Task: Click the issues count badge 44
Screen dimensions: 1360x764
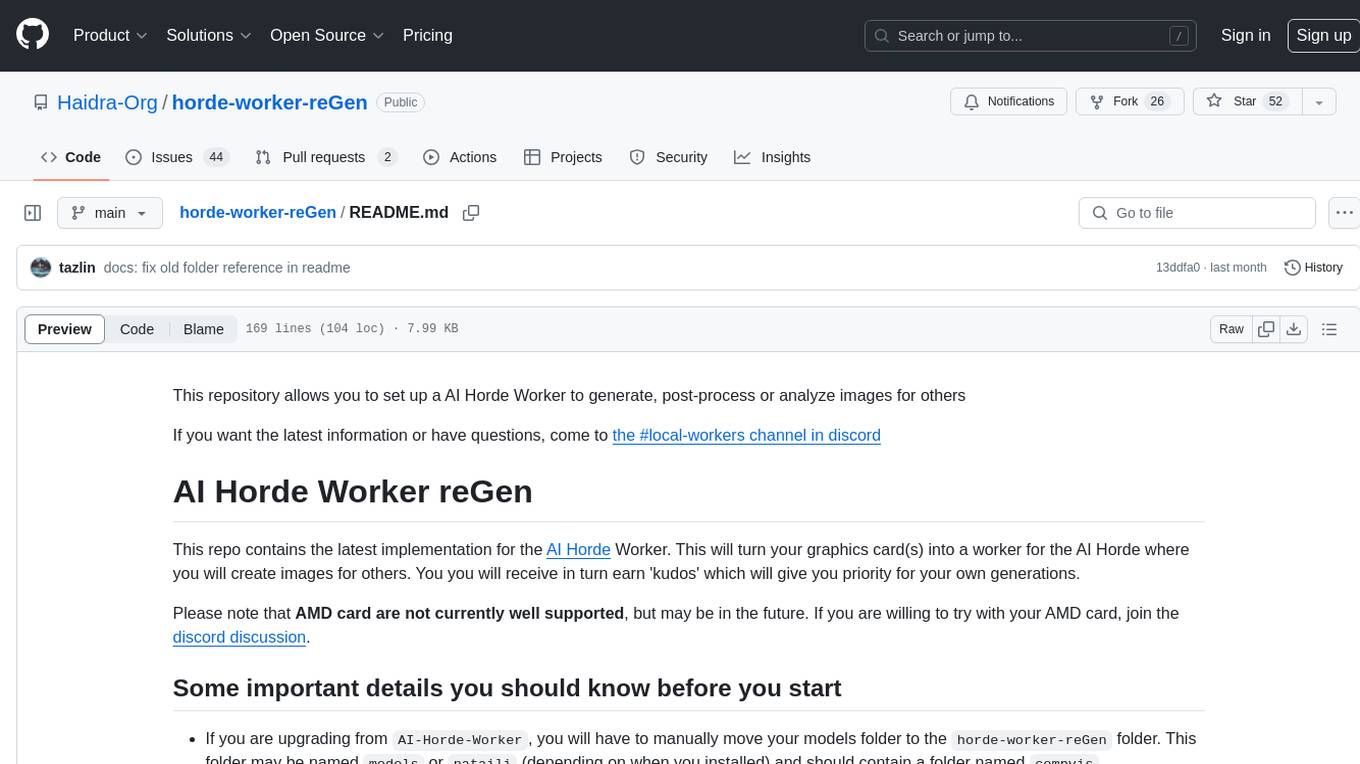Action: point(216,157)
